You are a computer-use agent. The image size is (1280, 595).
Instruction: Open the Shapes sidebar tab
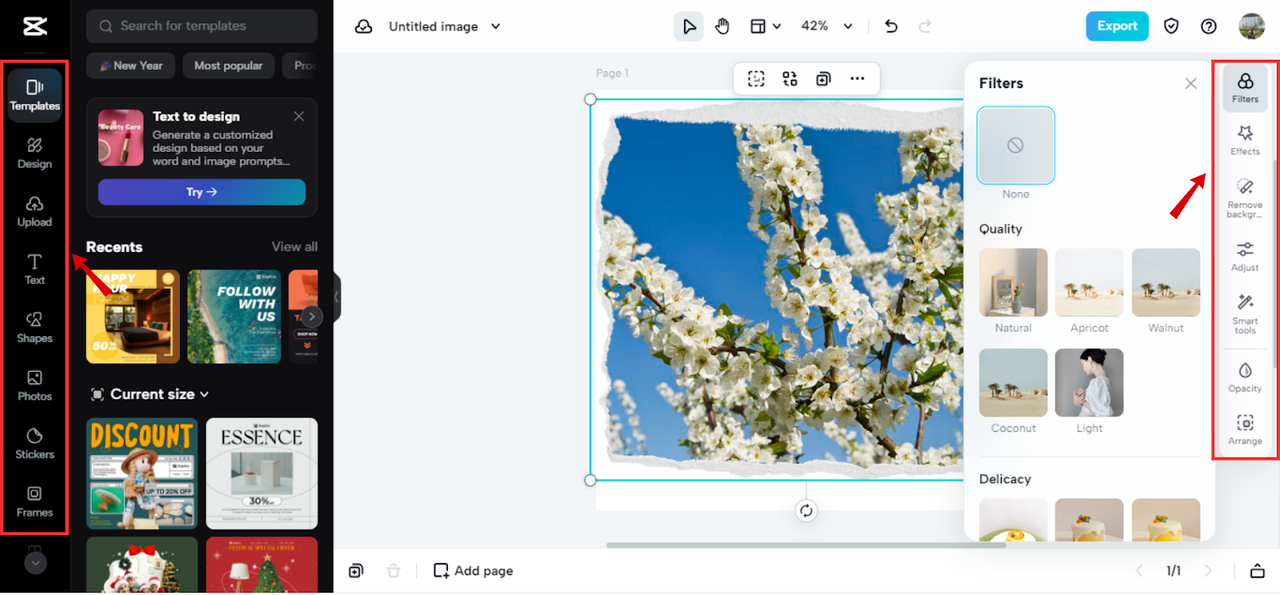tap(34, 327)
